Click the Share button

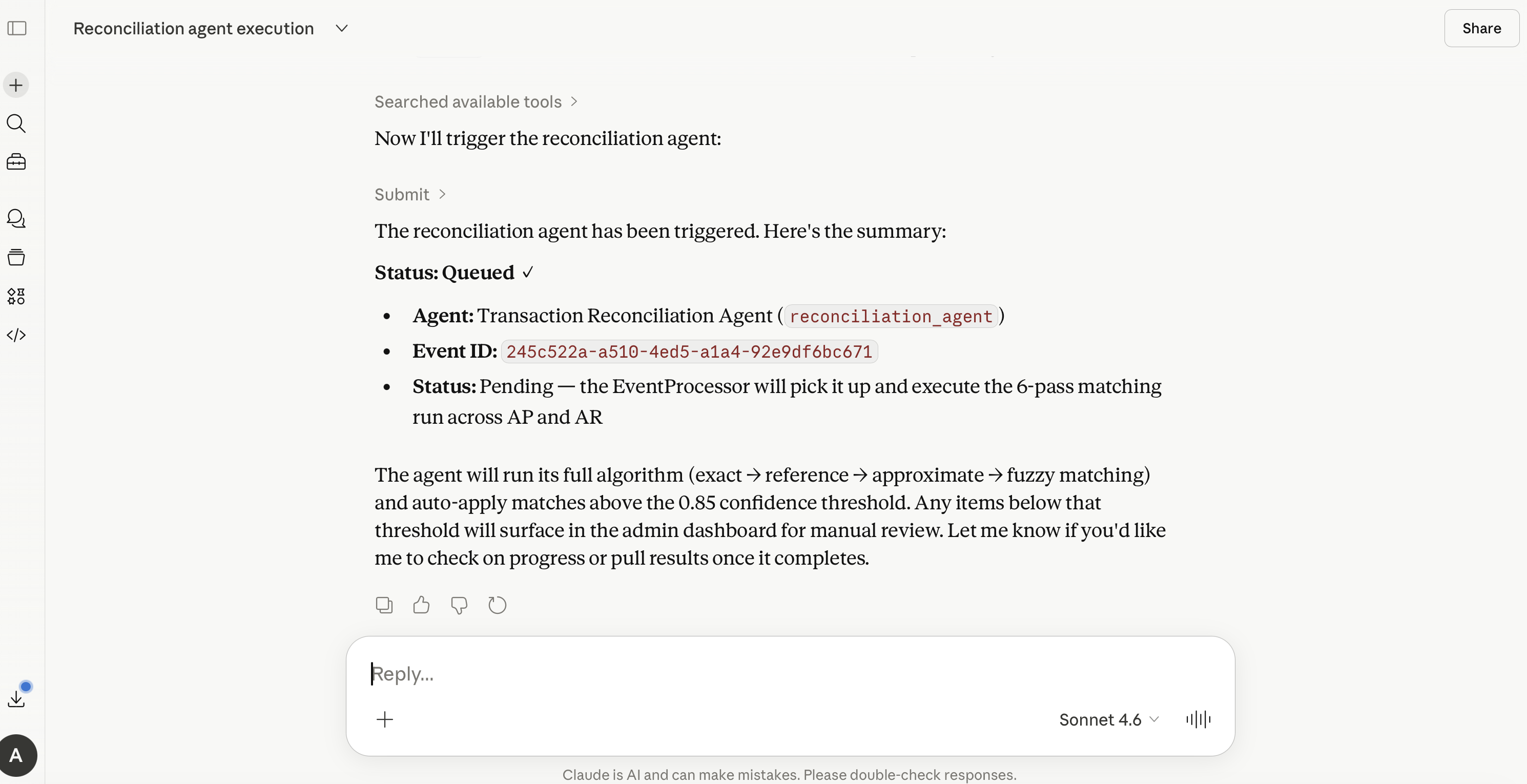(x=1481, y=29)
